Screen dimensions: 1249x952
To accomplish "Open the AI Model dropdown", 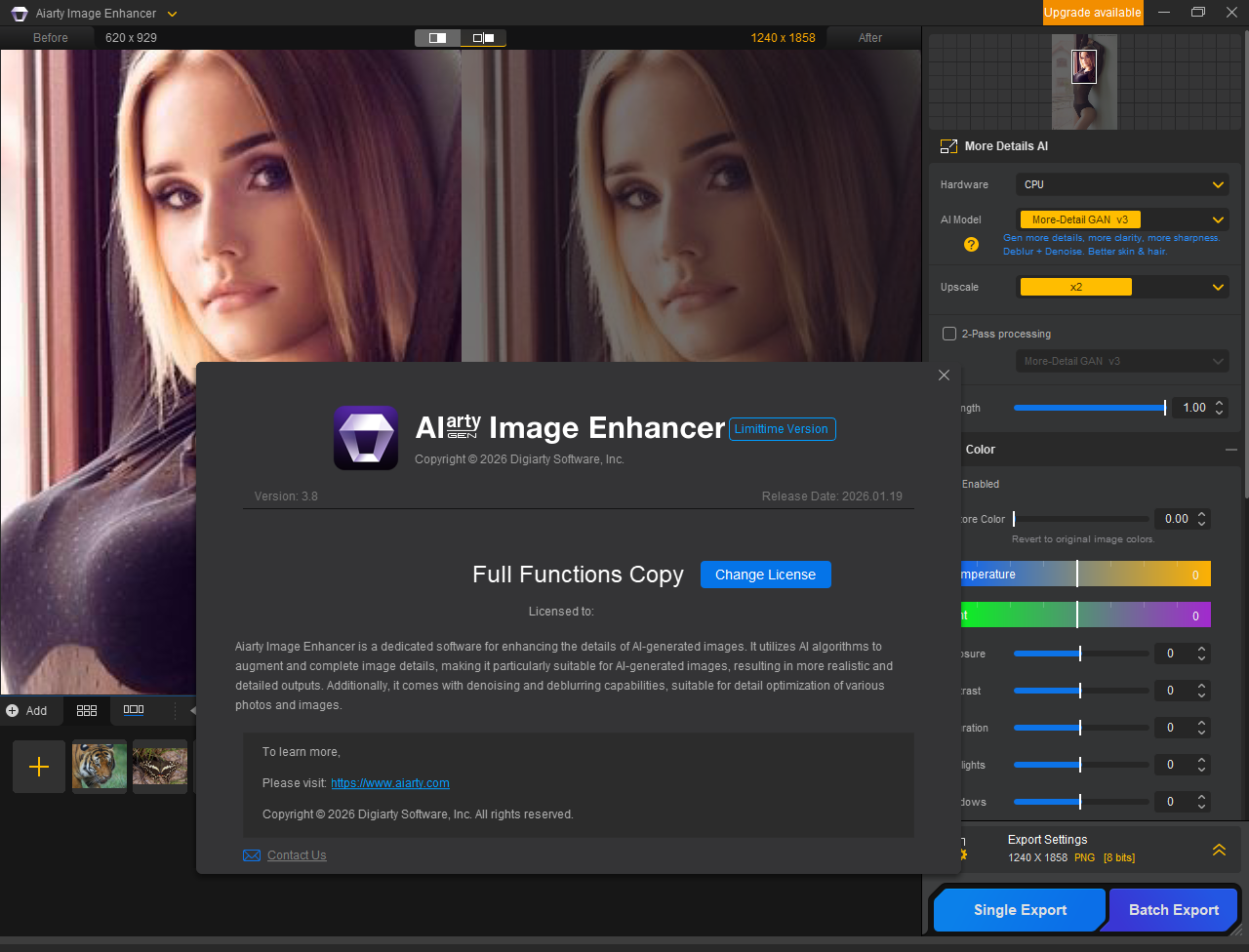I will click(1122, 219).
